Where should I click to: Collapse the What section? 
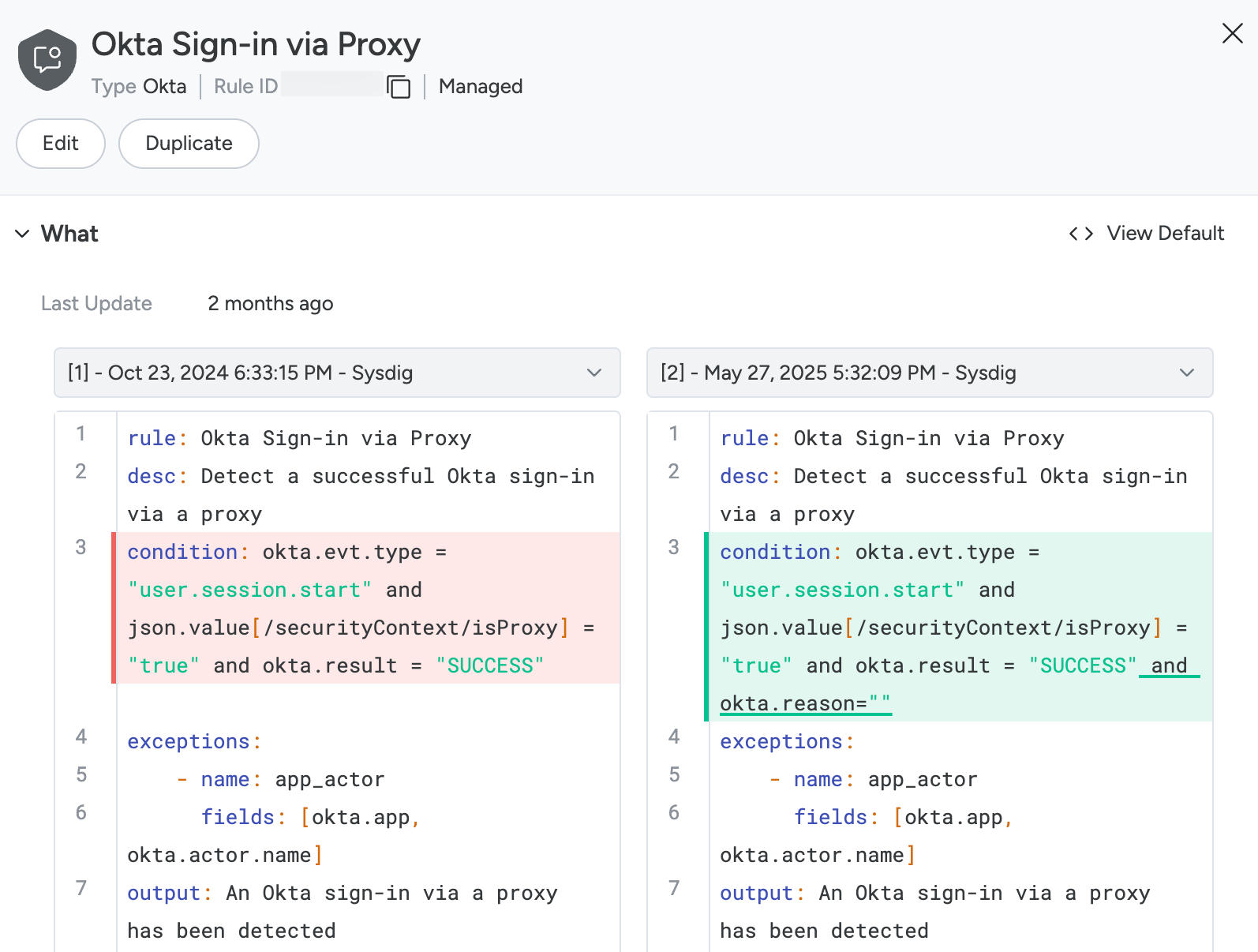pyautogui.click(x=23, y=234)
